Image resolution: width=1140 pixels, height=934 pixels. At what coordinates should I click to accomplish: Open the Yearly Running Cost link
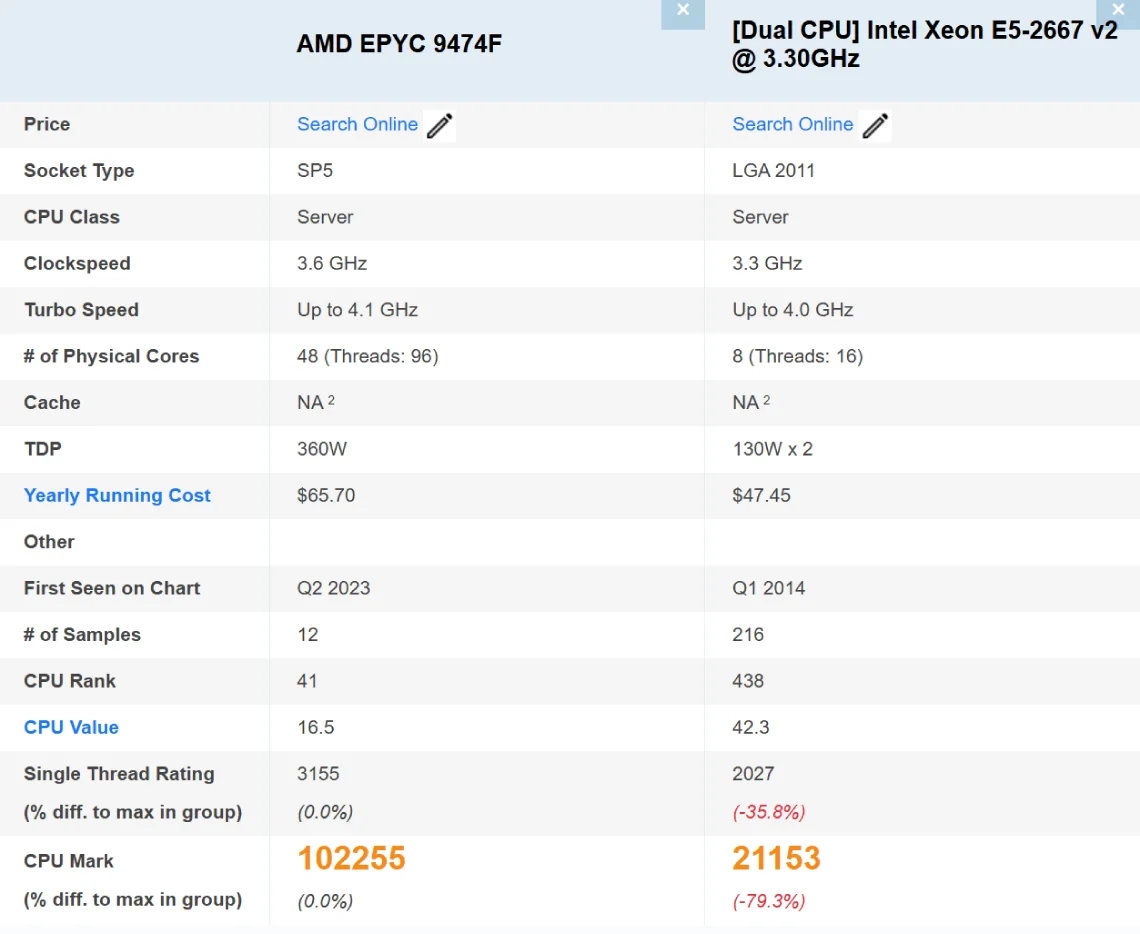[x=117, y=495]
